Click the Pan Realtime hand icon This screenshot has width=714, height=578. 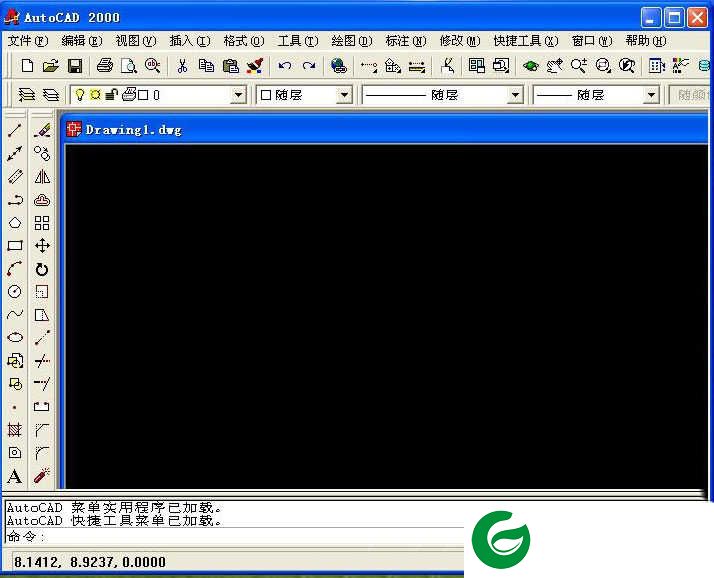pos(555,66)
